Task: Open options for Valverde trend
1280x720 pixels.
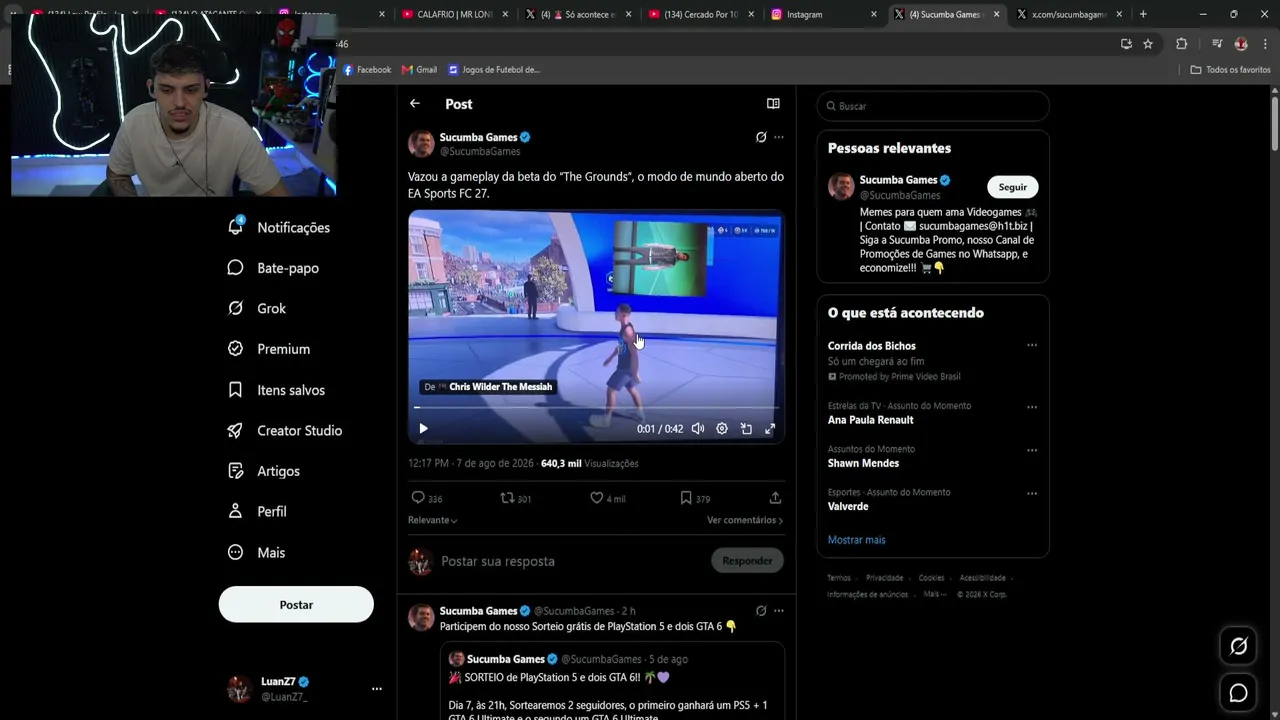Action: coord(1032,493)
